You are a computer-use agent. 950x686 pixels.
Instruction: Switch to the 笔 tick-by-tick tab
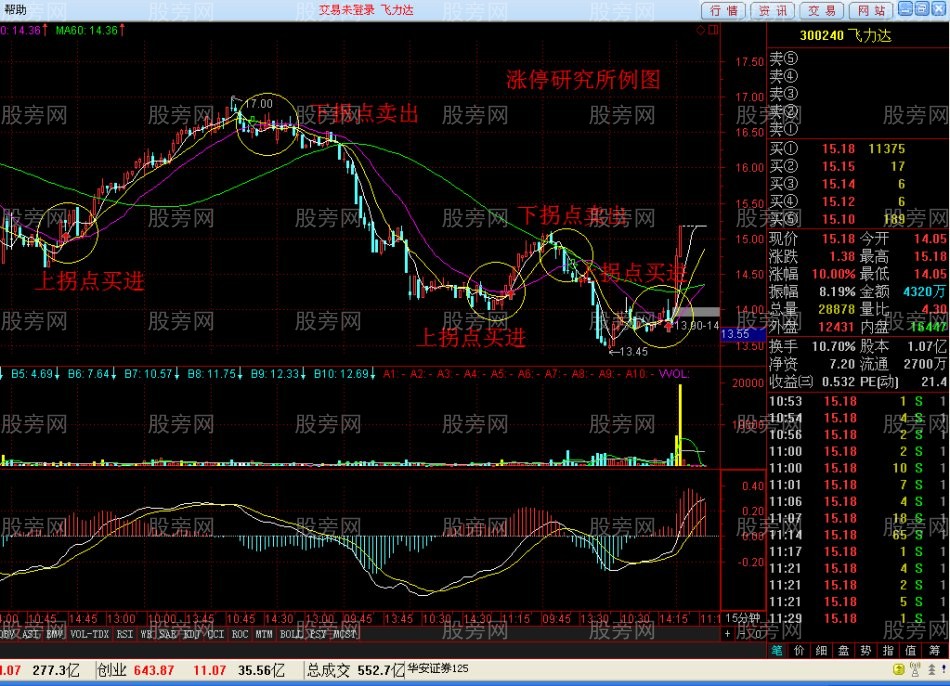click(x=777, y=650)
